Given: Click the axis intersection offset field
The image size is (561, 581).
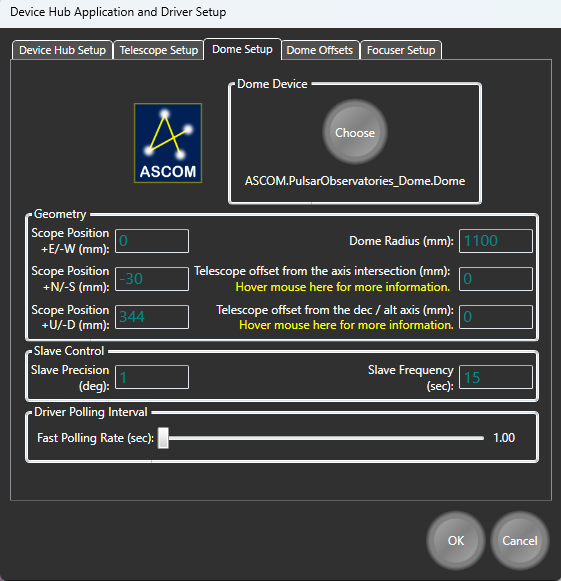Looking at the screenshot, I should pyautogui.click(x=496, y=279).
